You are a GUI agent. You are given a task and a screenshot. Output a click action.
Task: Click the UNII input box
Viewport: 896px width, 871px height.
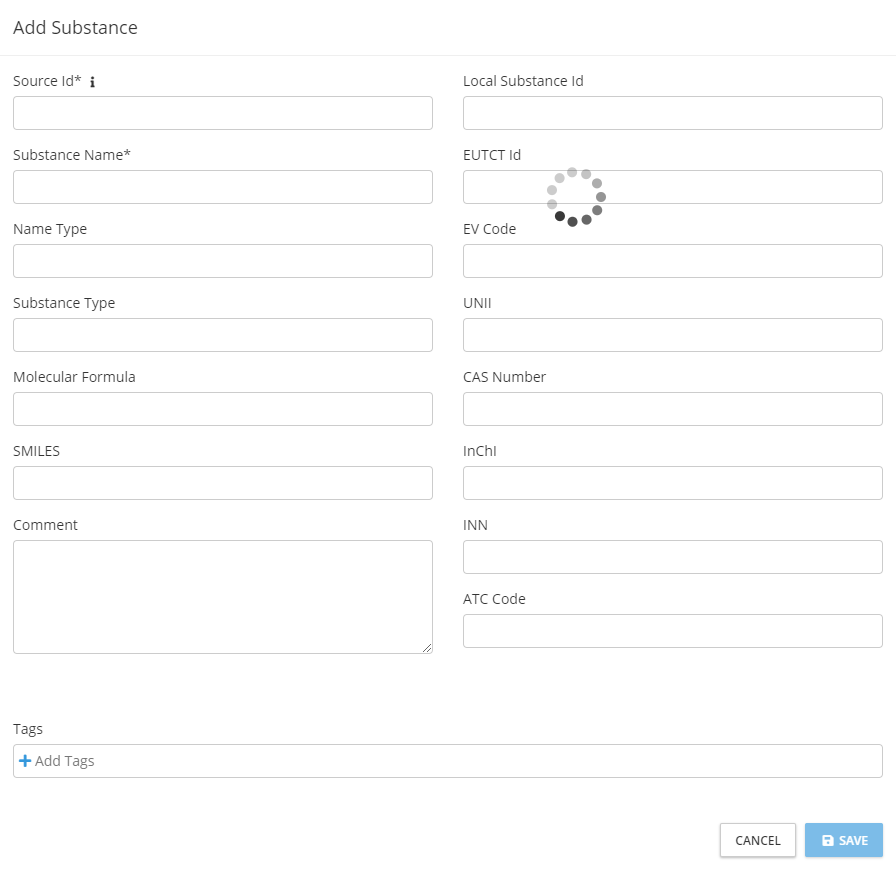(x=672, y=335)
